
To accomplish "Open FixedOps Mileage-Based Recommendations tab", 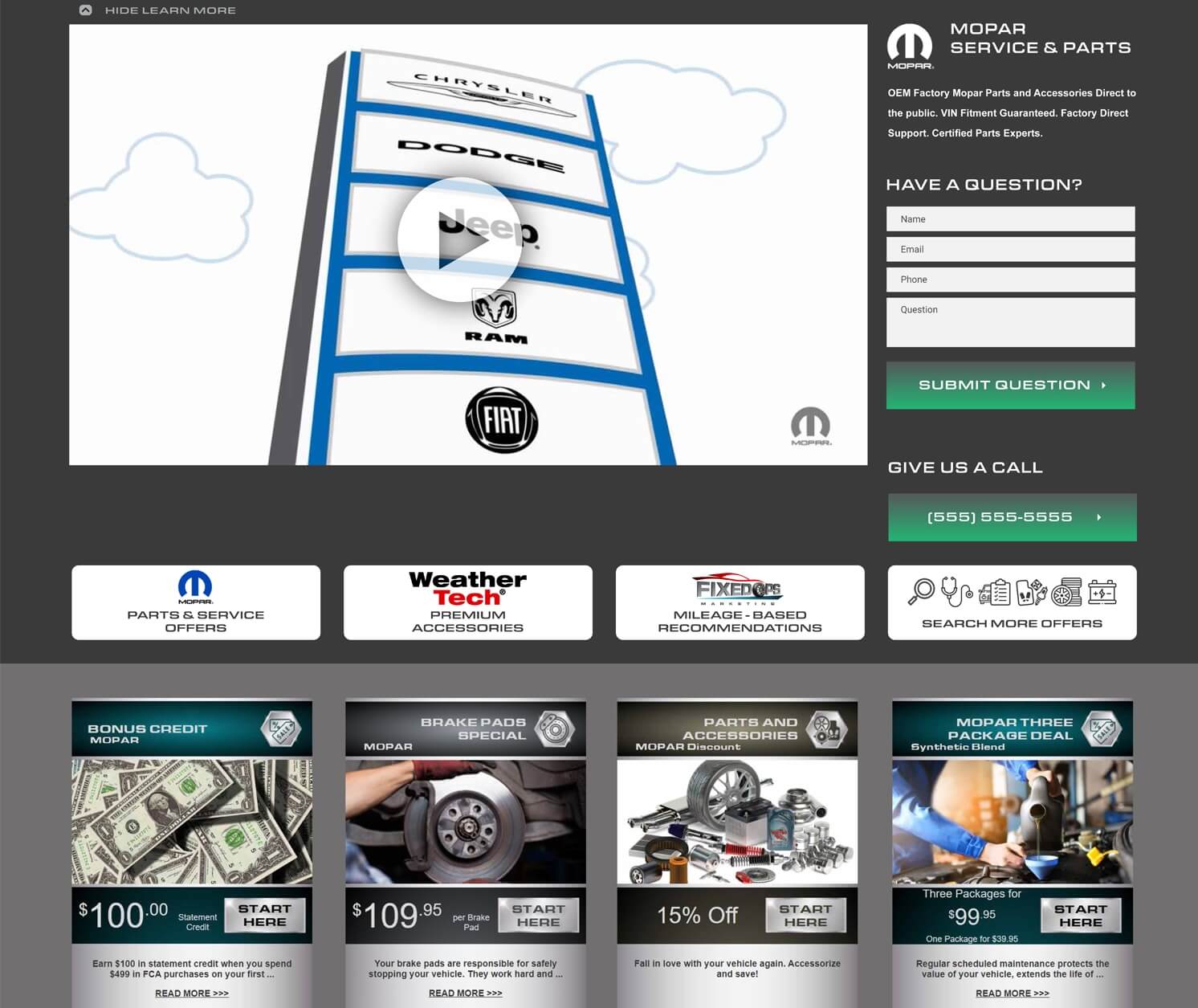I will [740, 602].
